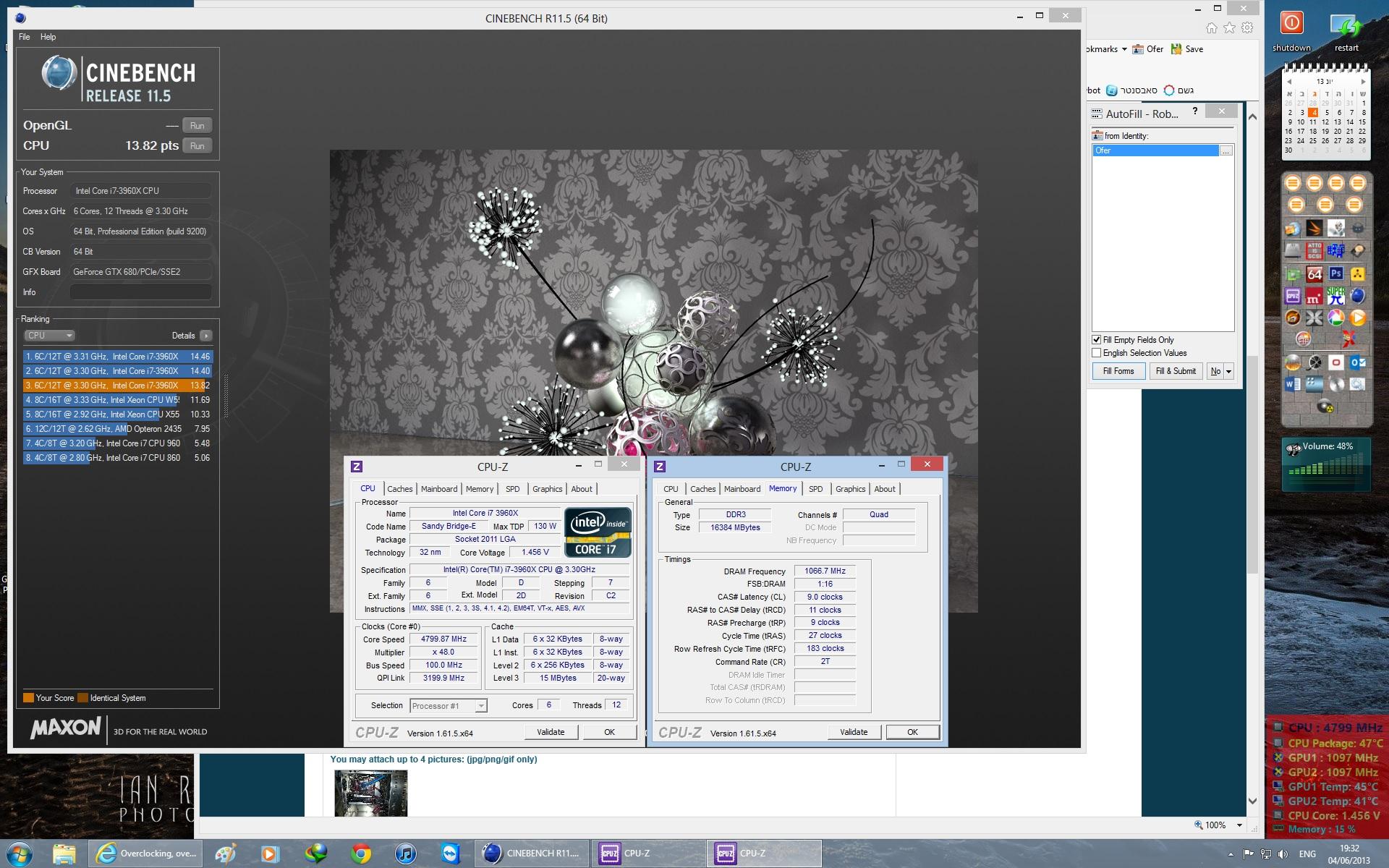Click the Cinebench Info input field
Viewport: 1389px width, 868px height.
pos(140,292)
